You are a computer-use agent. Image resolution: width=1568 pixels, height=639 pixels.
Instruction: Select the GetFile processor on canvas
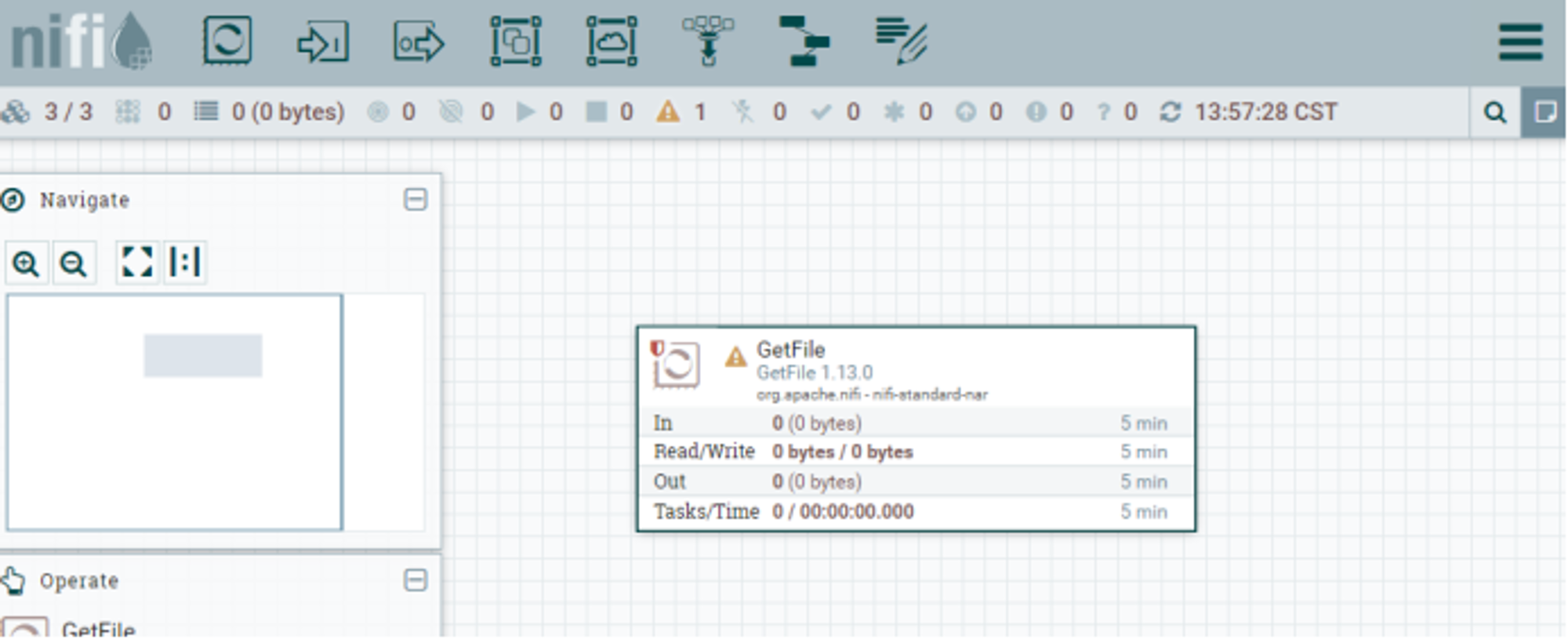point(916,429)
